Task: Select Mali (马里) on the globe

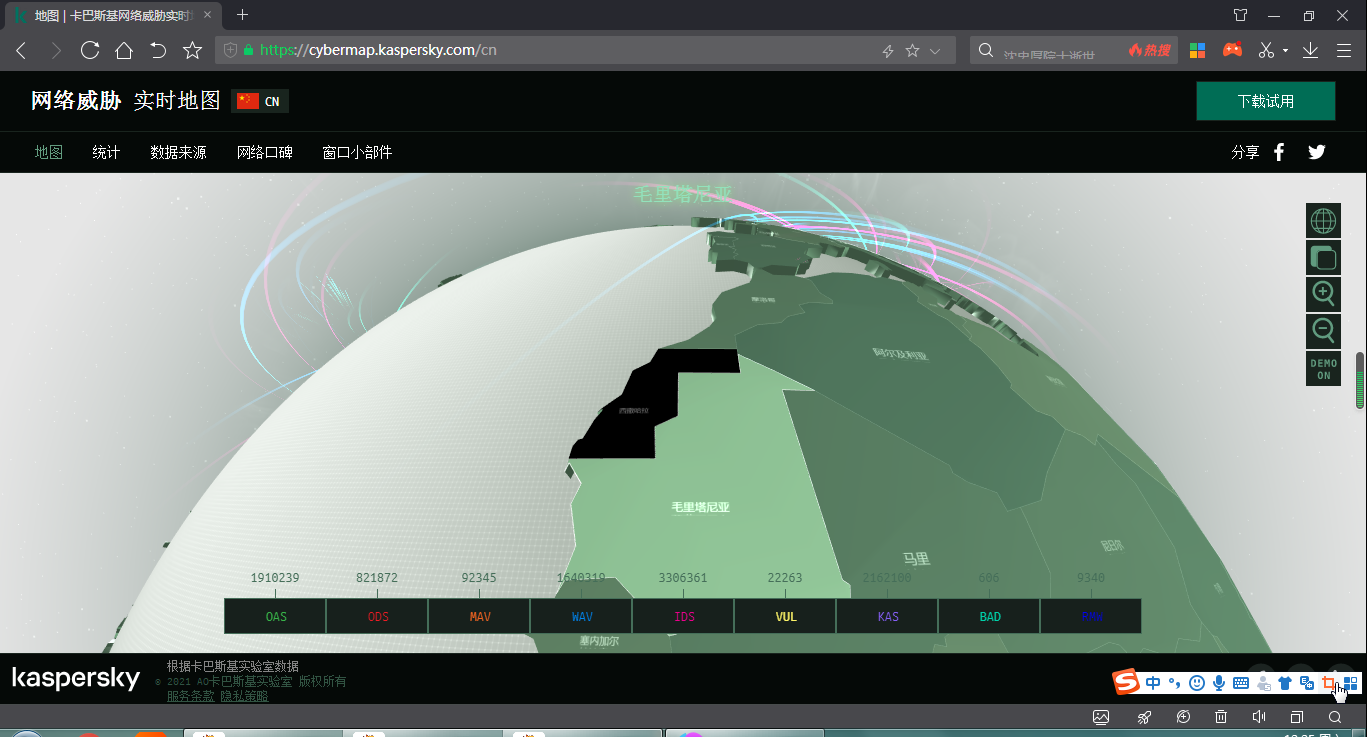Action: pyautogui.click(x=916, y=559)
